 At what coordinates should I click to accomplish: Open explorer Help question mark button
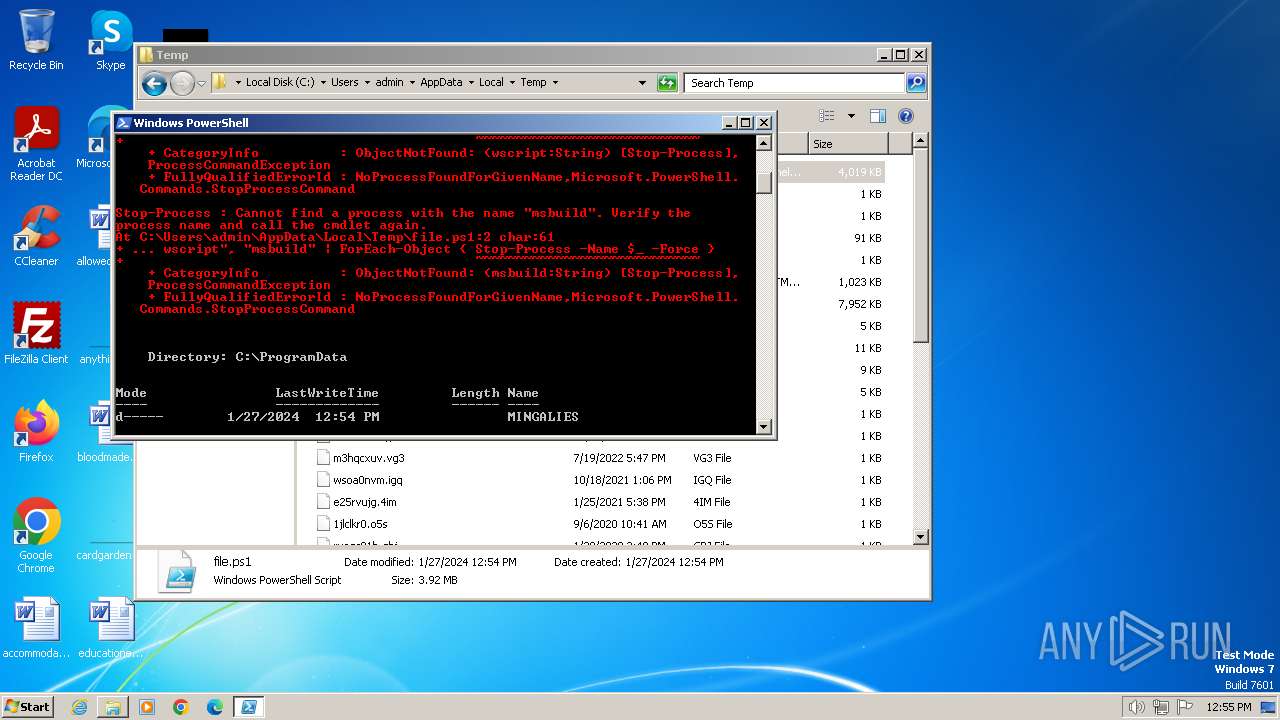tap(906, 116)
